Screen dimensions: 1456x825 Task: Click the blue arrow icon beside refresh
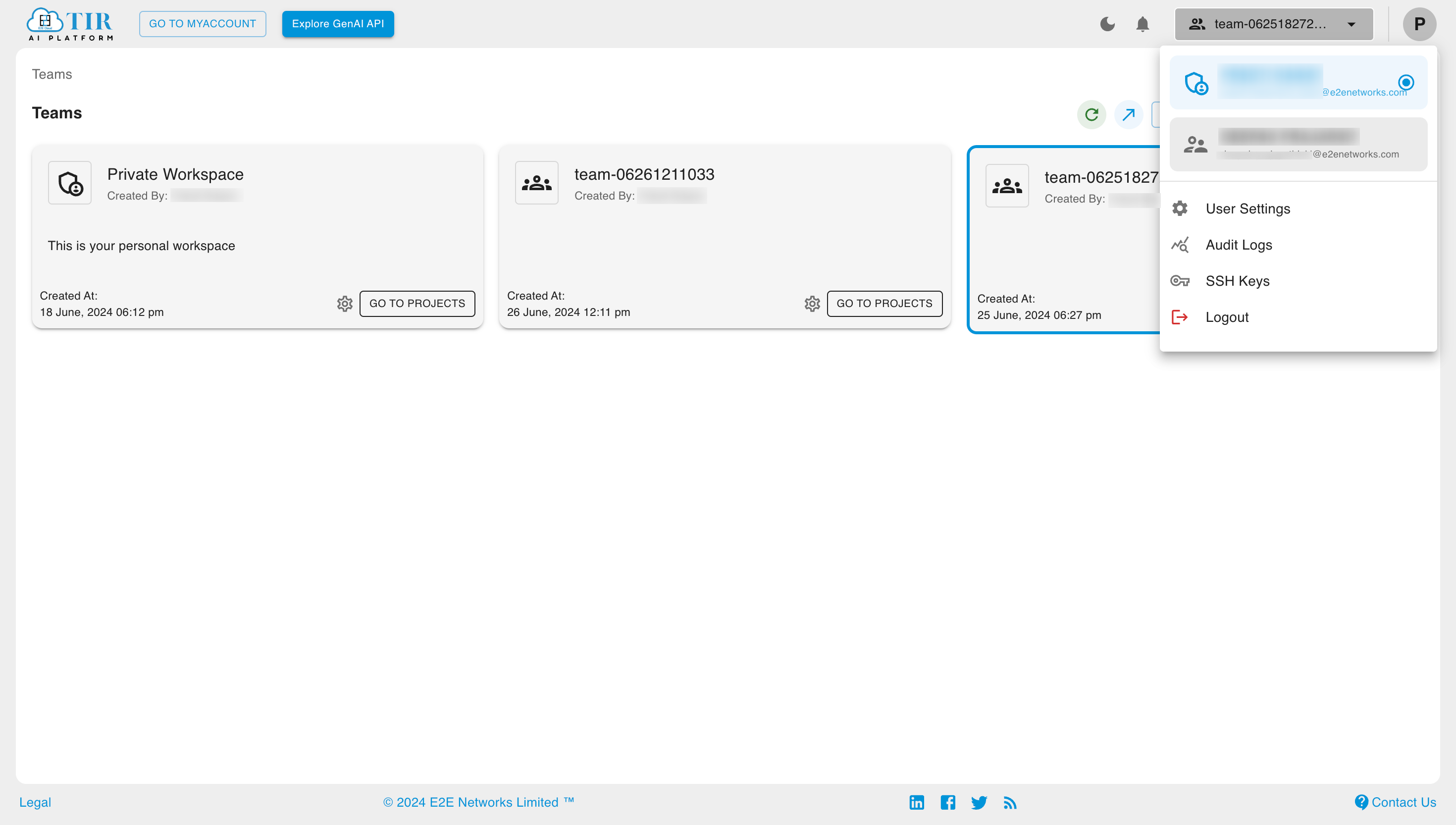(1129, 114)
